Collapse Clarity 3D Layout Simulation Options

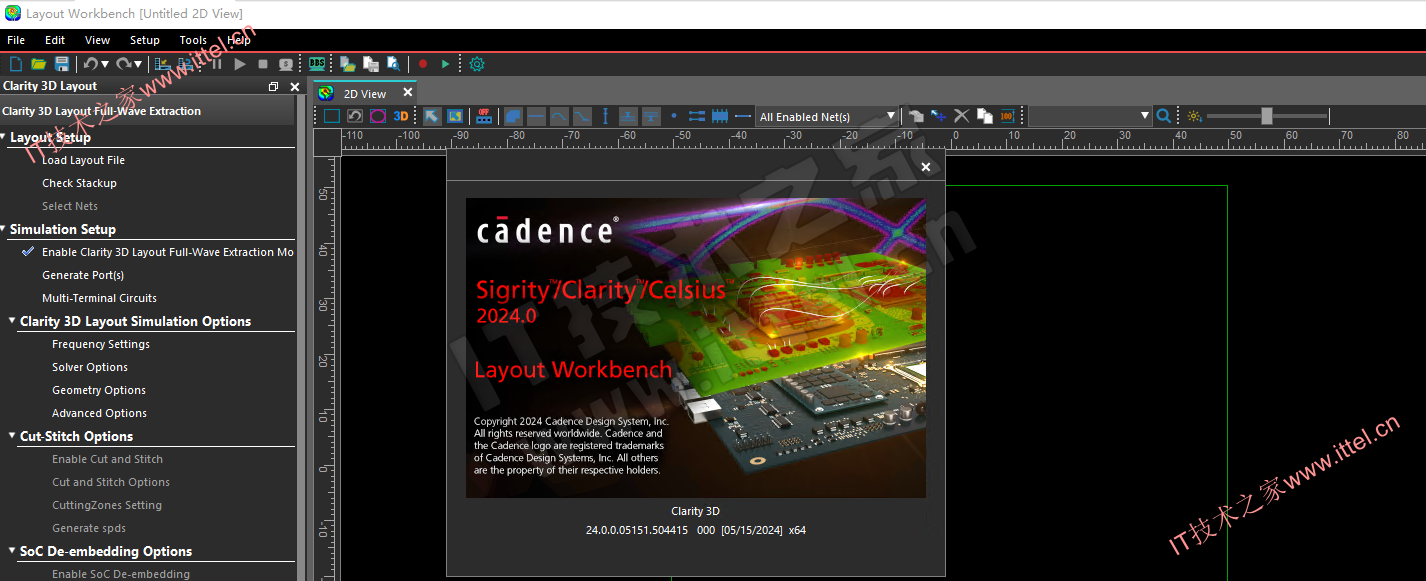[12, 321]
